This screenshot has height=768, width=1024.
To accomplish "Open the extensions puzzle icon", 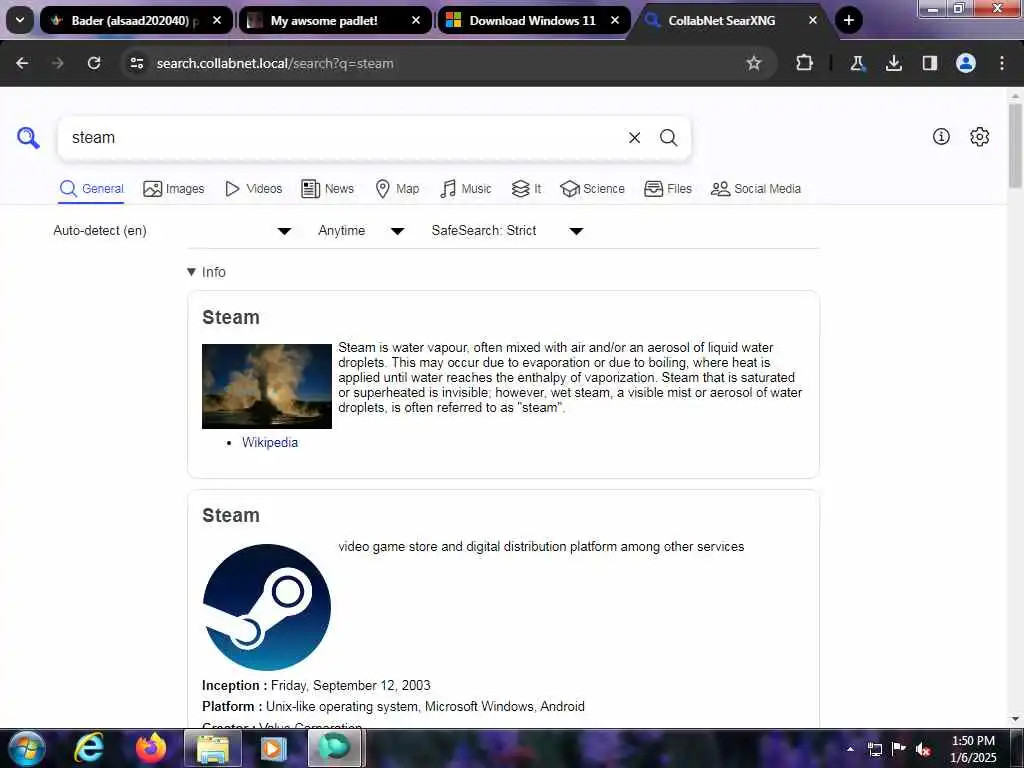I will coord(805,63).
